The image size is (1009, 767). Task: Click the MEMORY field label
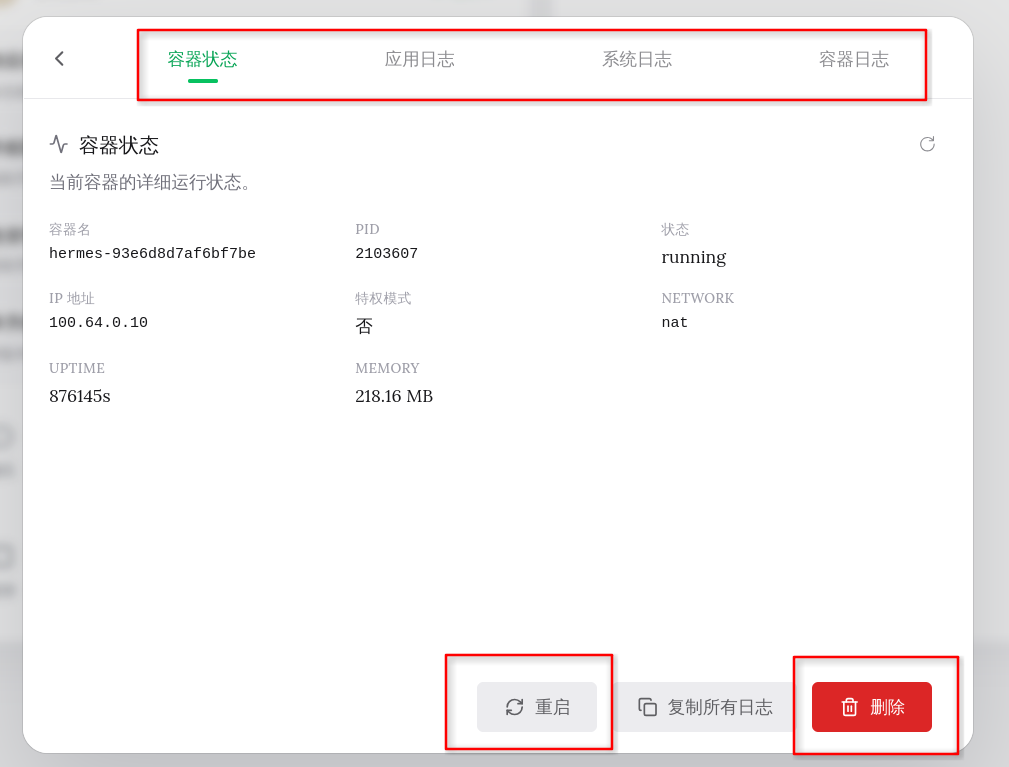(x=387, y=368)
